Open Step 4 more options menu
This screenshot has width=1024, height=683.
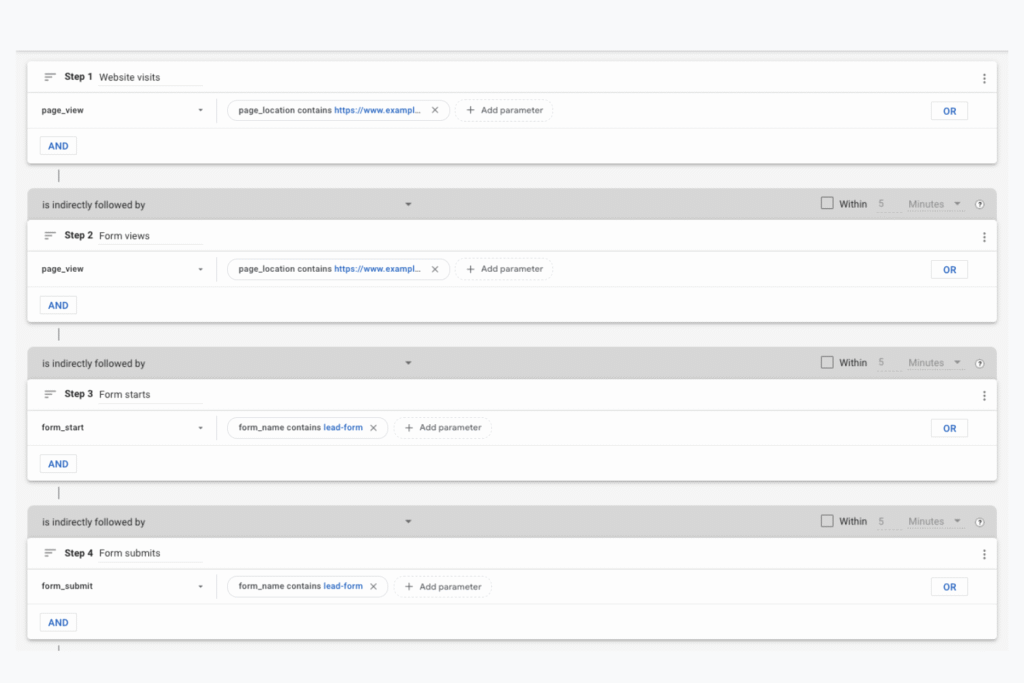point(984,554)
